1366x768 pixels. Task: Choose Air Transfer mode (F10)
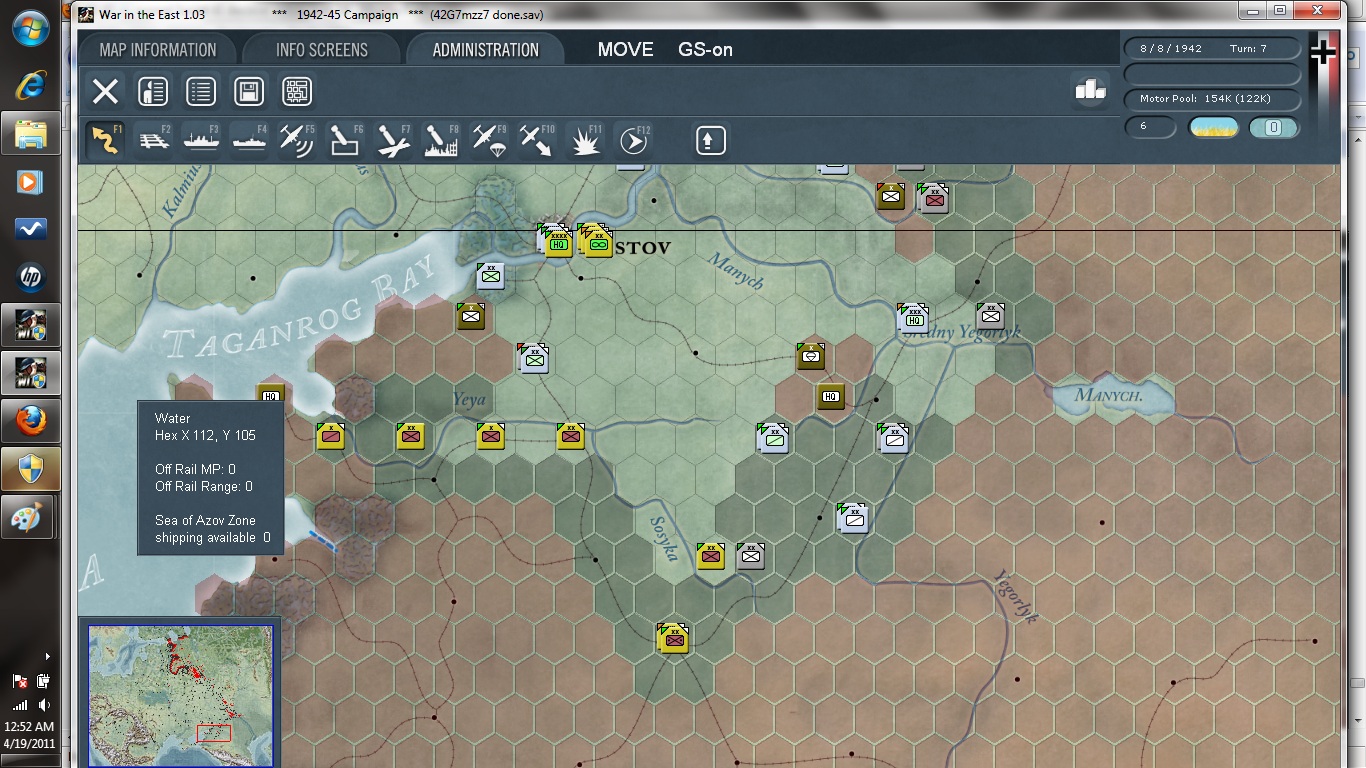click(537, 140)
